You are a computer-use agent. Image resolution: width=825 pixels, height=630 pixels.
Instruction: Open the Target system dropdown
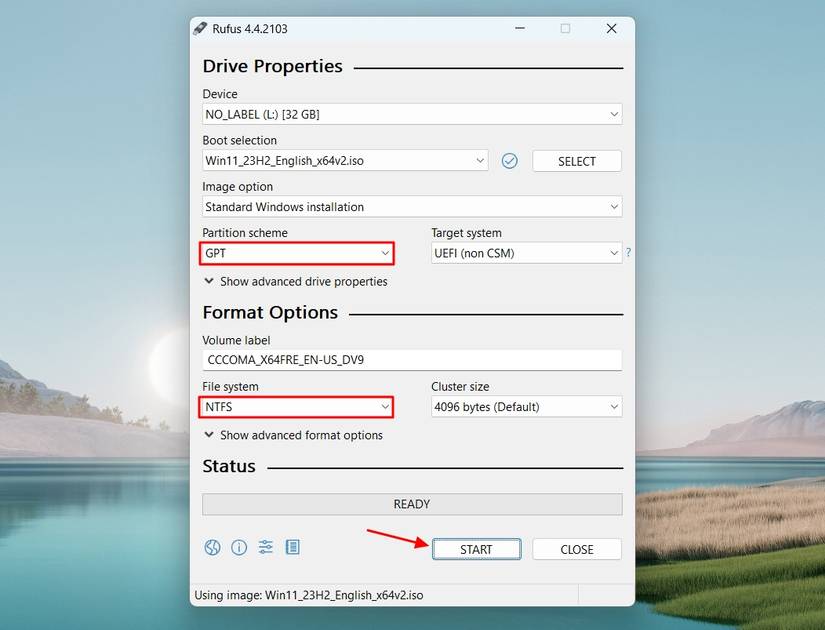point(526,253)
